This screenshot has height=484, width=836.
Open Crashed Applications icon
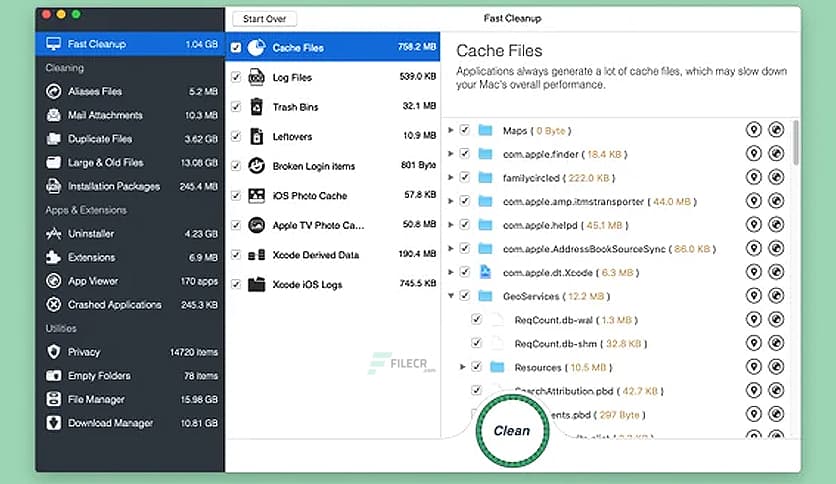(53, 304)
